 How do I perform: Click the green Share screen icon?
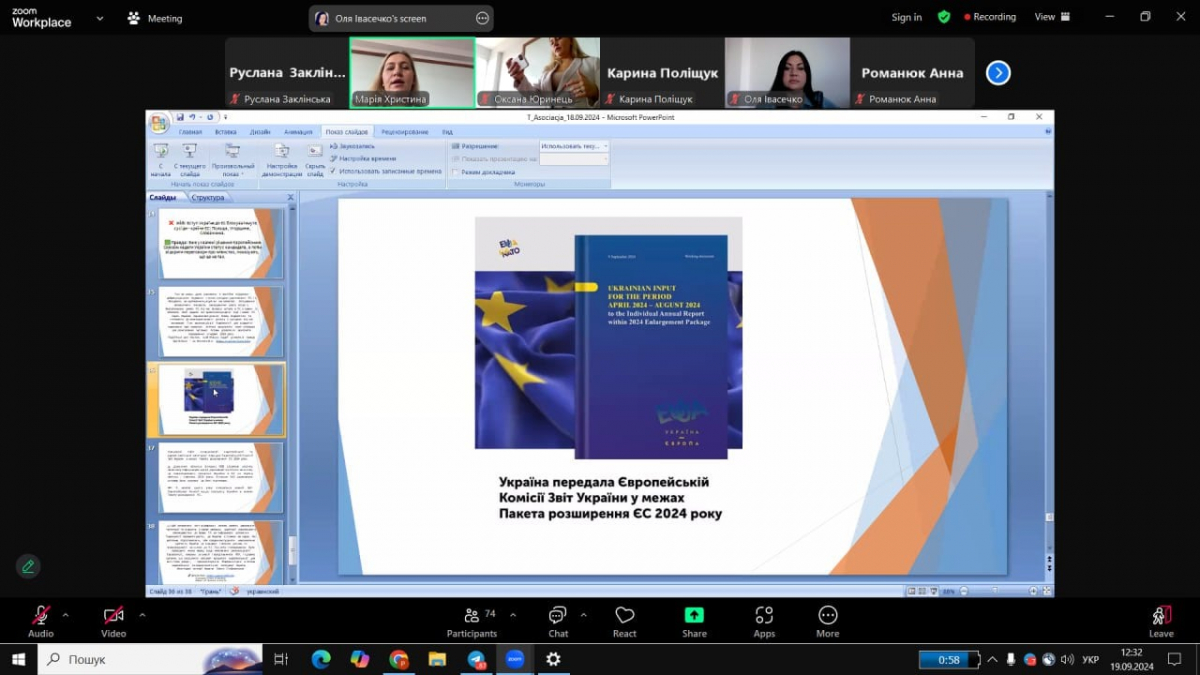point(694,616)
